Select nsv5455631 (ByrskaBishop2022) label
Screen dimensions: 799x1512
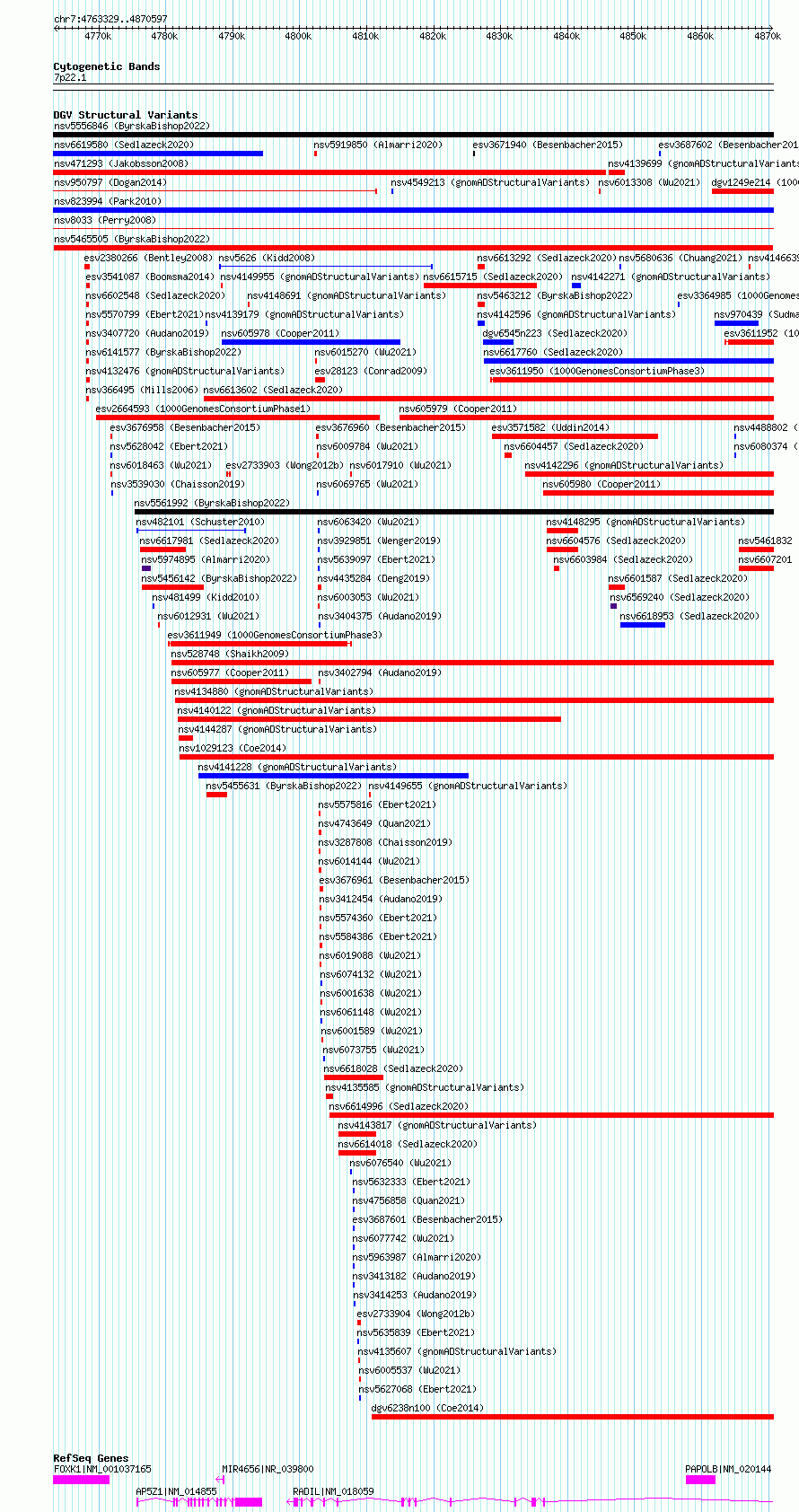pos(284,786)
